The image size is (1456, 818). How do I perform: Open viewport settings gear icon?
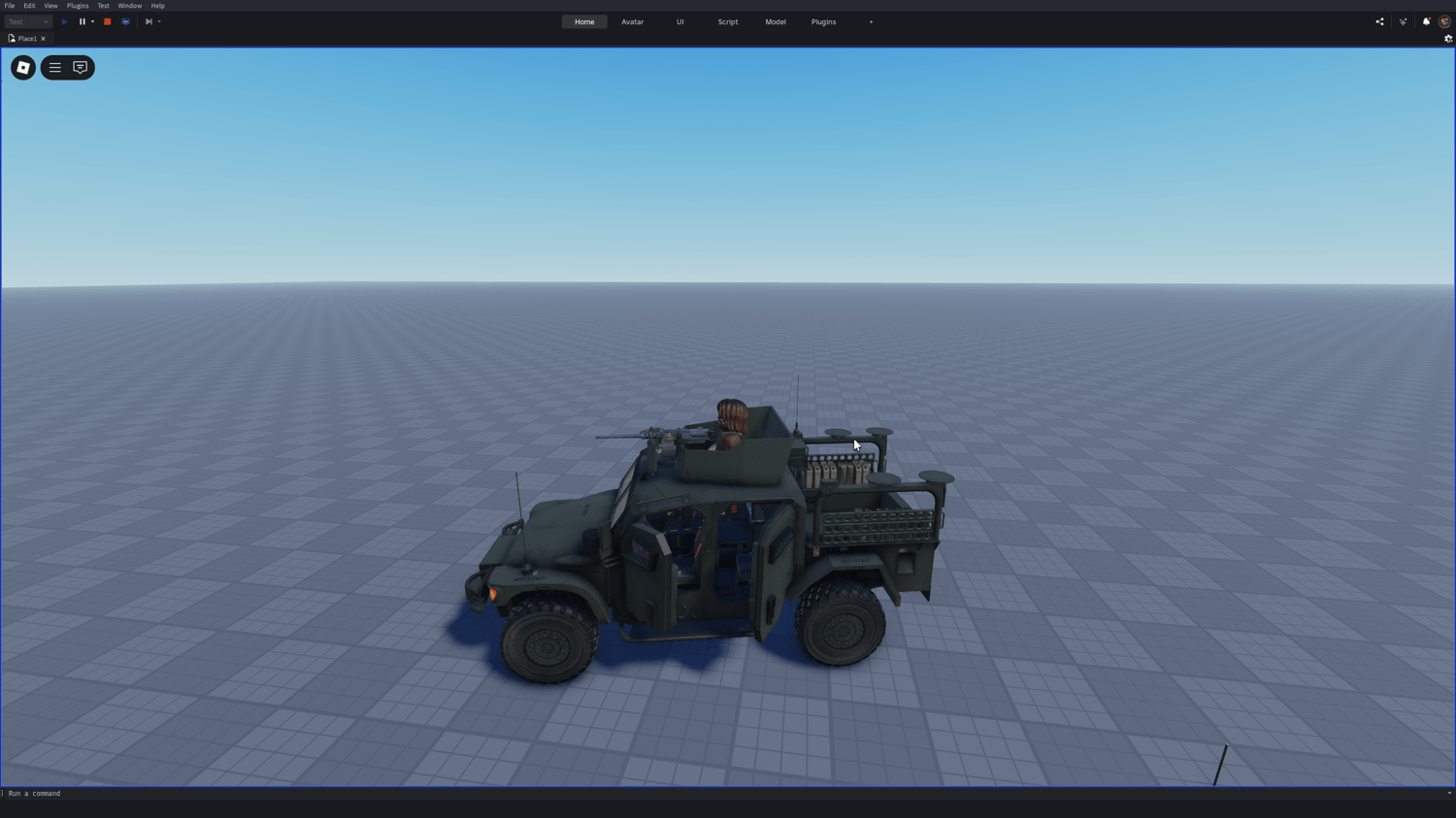[1448, 39]
